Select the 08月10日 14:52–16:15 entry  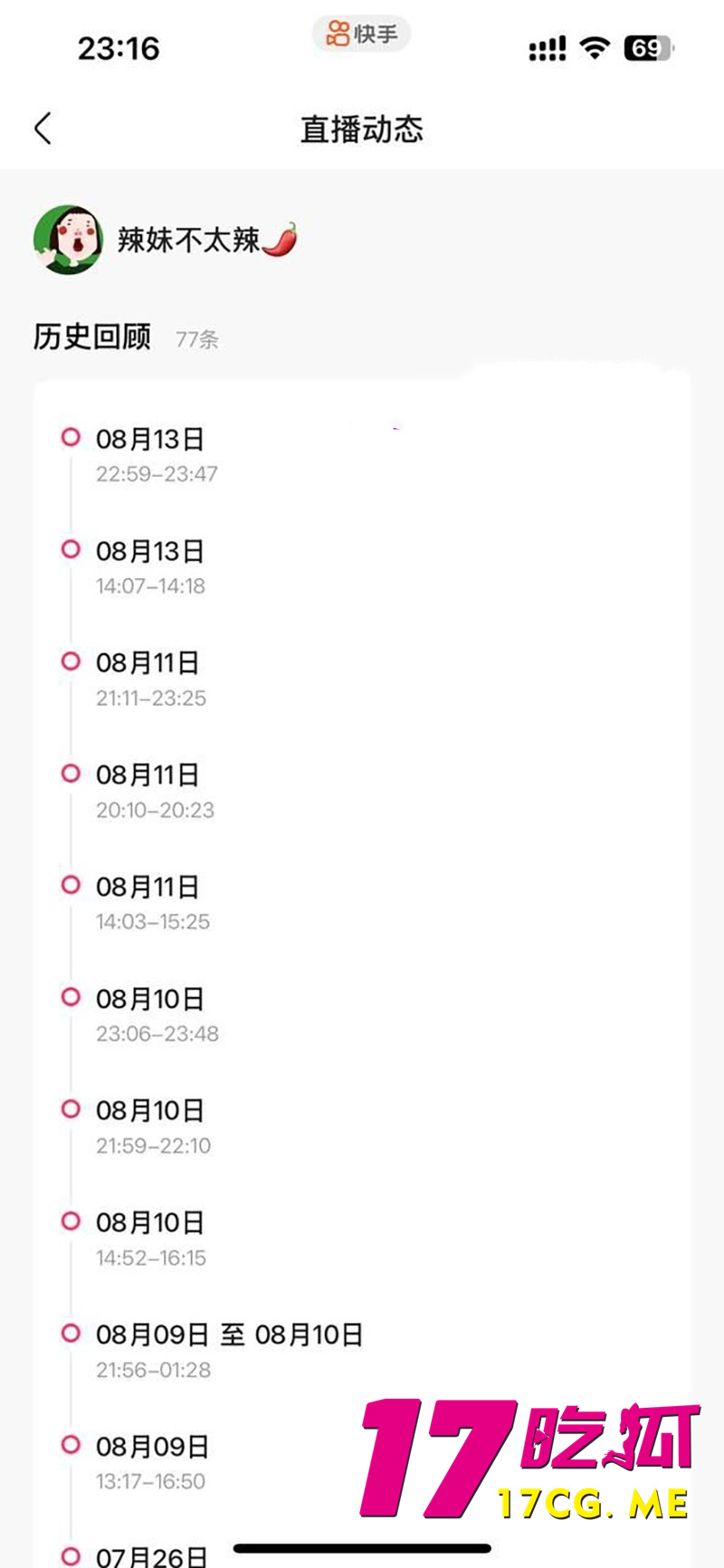click(150, 1239)
